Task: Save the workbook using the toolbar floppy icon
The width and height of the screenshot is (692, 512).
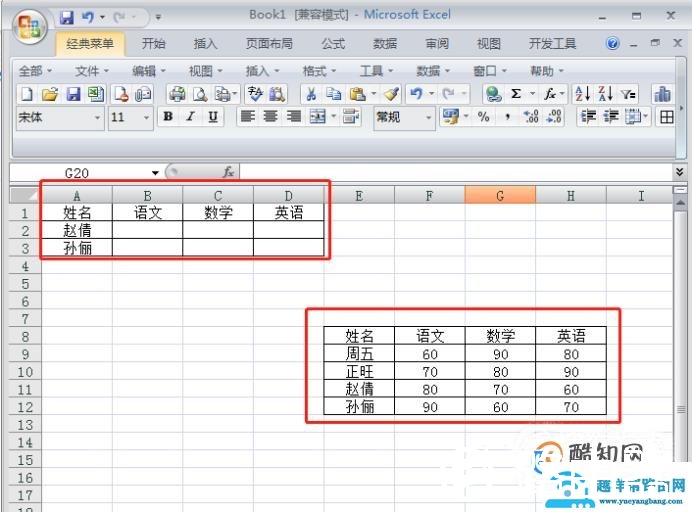Action: 73,94
